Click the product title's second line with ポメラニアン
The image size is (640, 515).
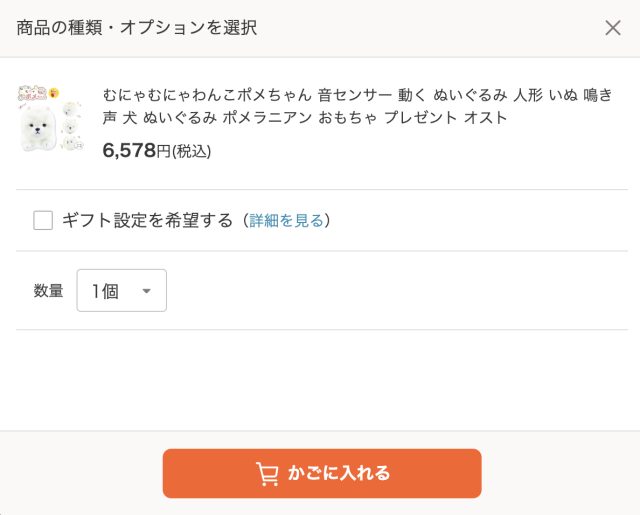[x=305, y=118]
